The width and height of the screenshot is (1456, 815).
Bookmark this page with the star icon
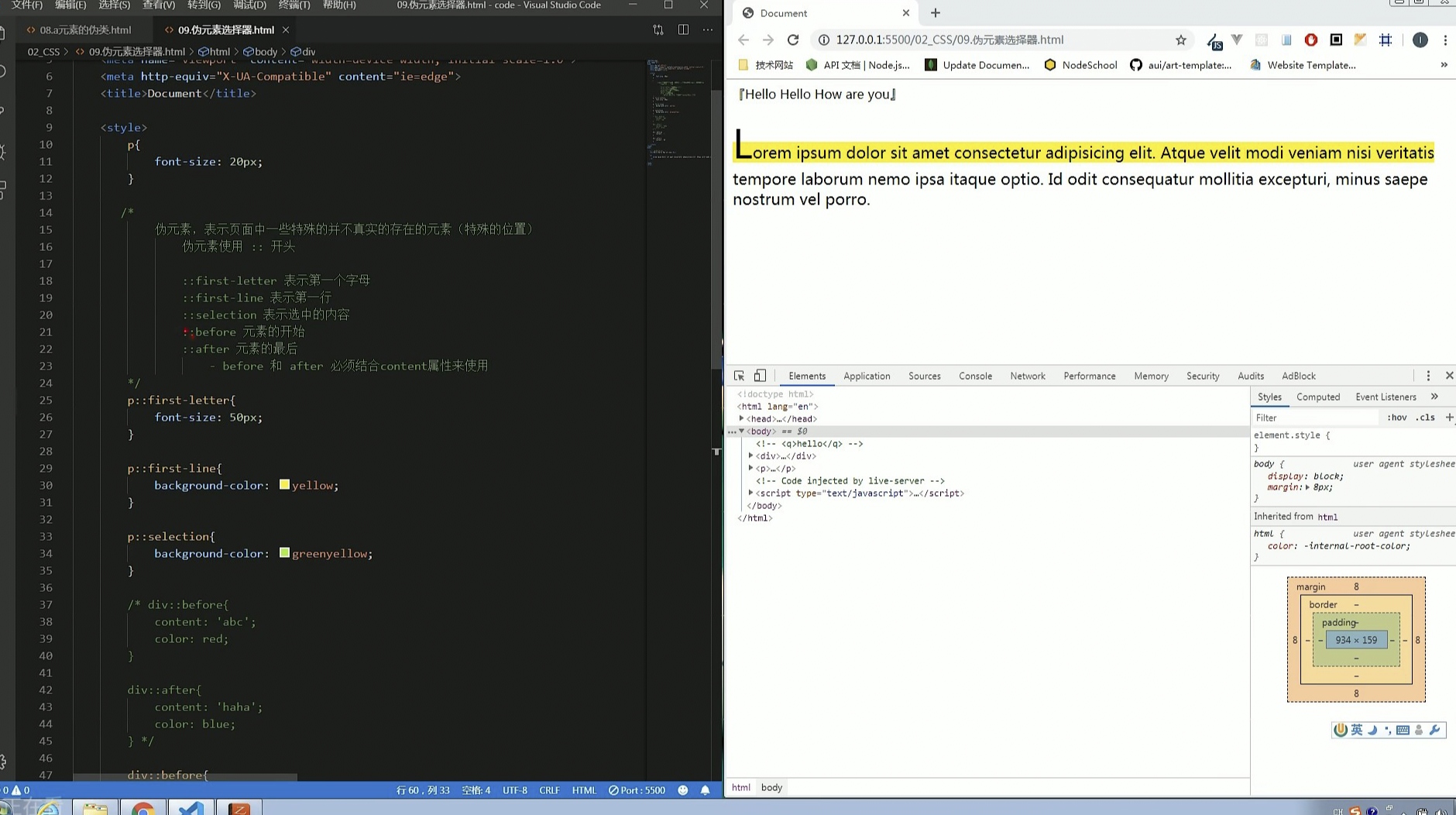[1180, 40]
